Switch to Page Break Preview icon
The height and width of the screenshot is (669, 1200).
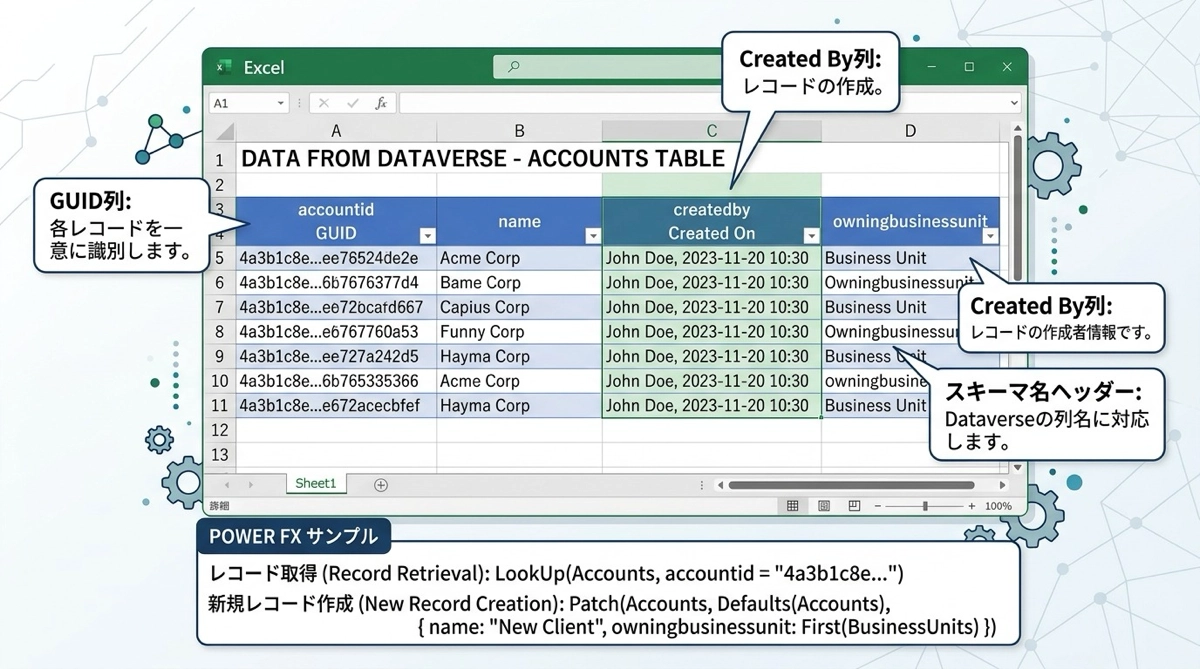point(854,506)
